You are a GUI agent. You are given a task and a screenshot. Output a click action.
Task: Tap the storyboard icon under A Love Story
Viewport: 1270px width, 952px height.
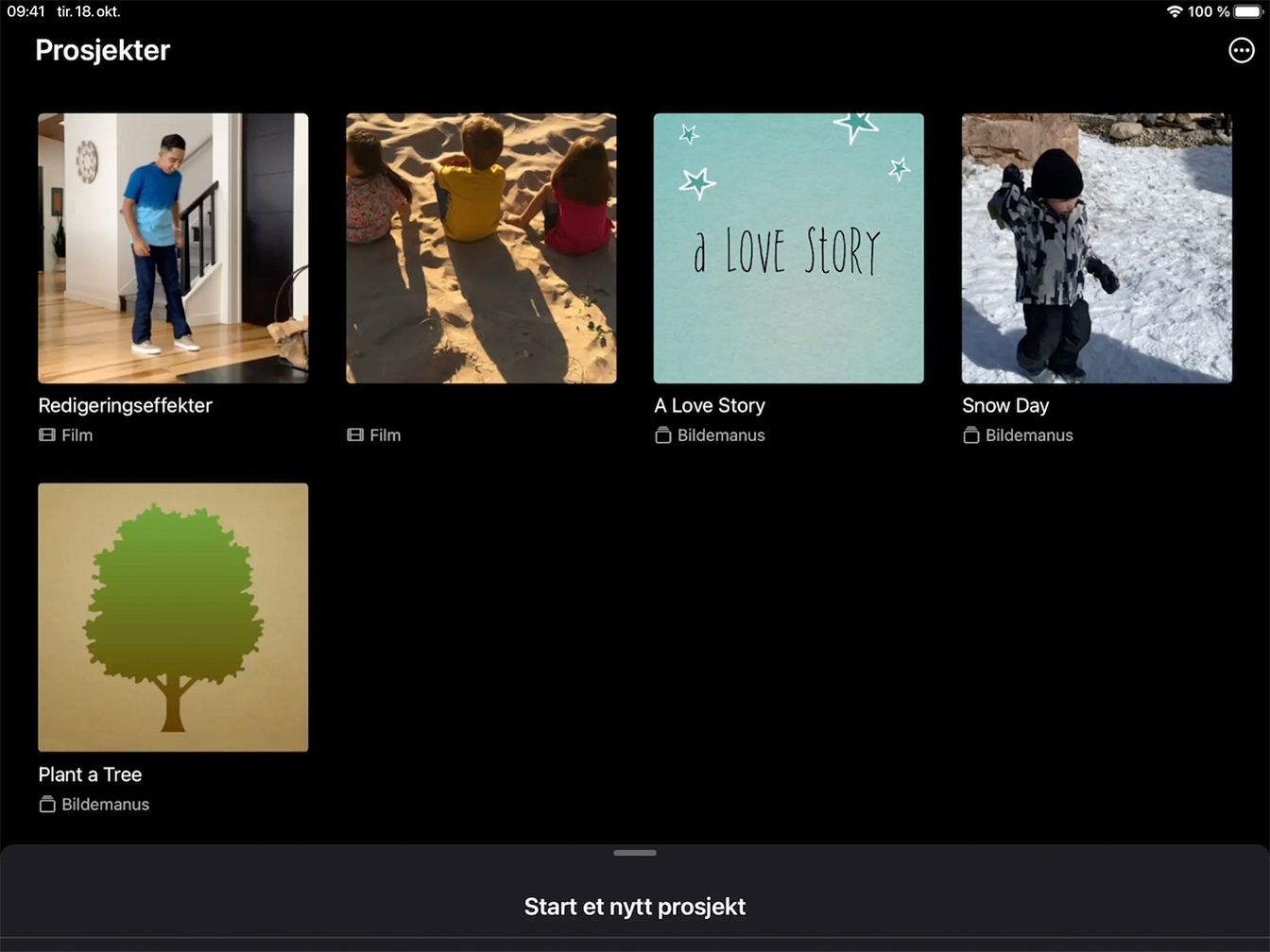point(663,435)
